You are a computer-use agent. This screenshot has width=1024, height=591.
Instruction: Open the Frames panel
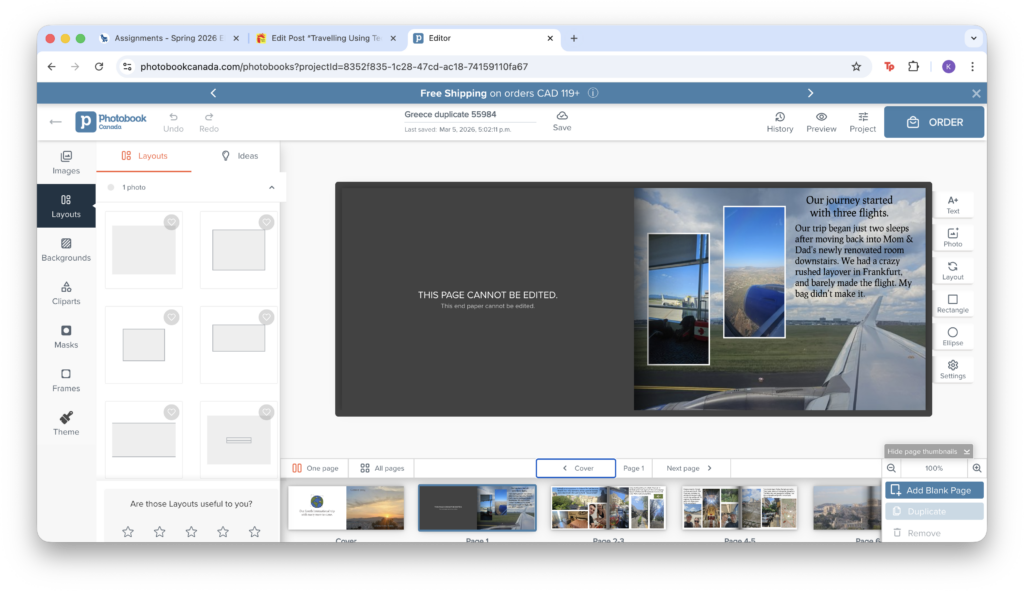tap(66, 379)
